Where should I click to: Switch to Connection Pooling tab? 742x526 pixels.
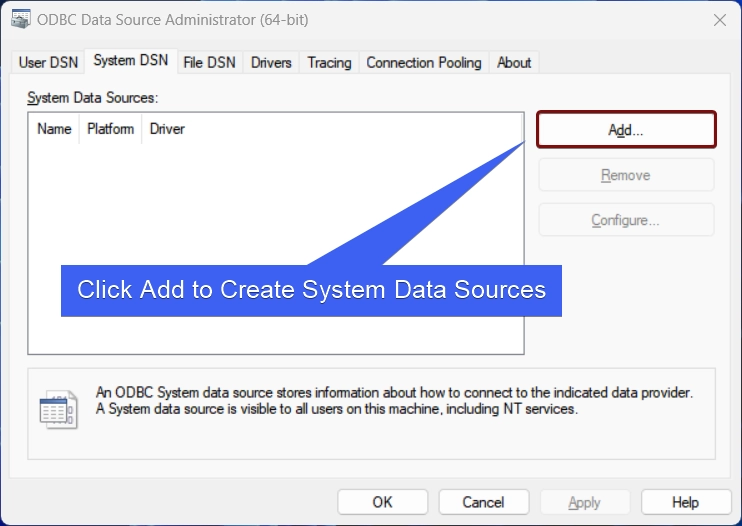(424, 62)
